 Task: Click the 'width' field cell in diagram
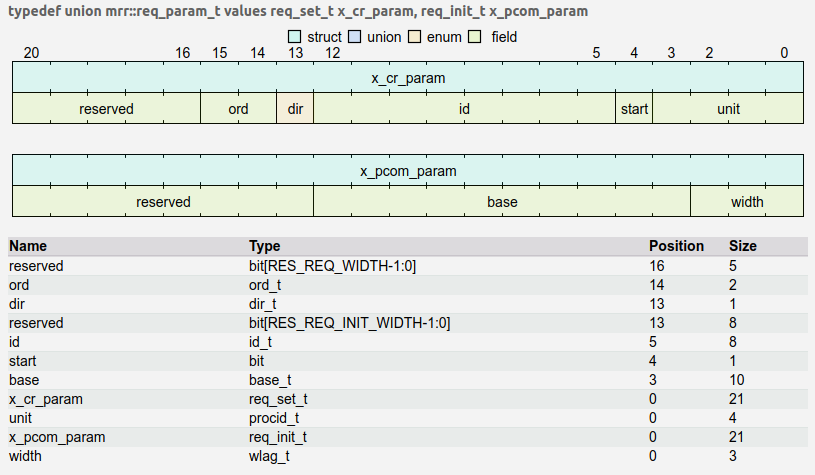[x=747, y=201]
